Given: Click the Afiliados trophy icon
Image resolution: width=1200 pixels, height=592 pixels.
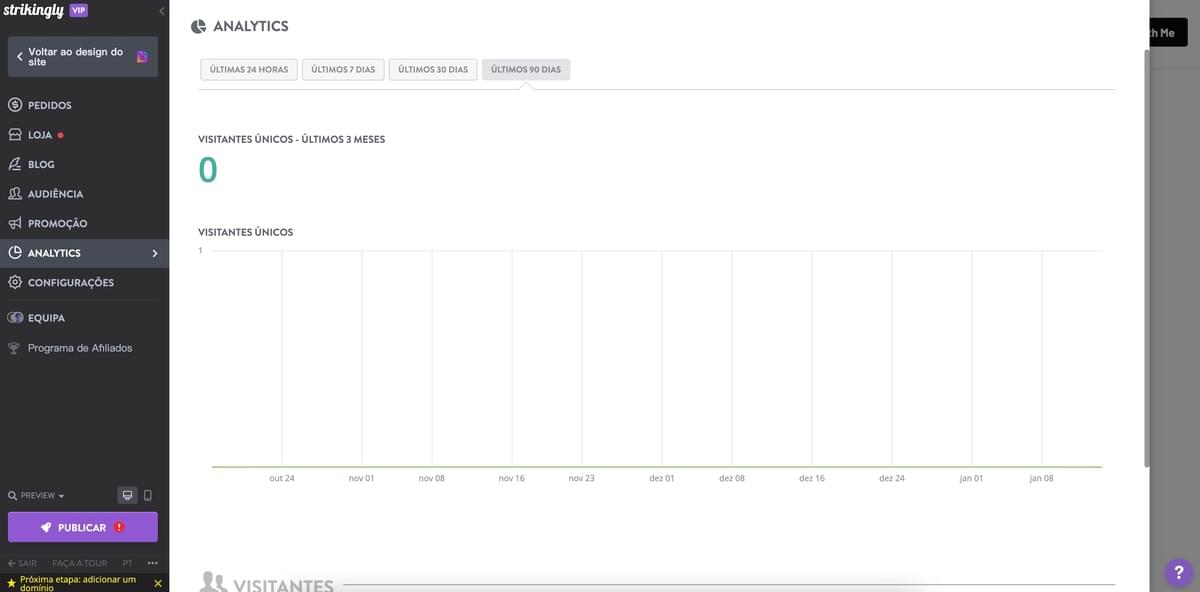Looking at the screenshot, I should point(14,348).
